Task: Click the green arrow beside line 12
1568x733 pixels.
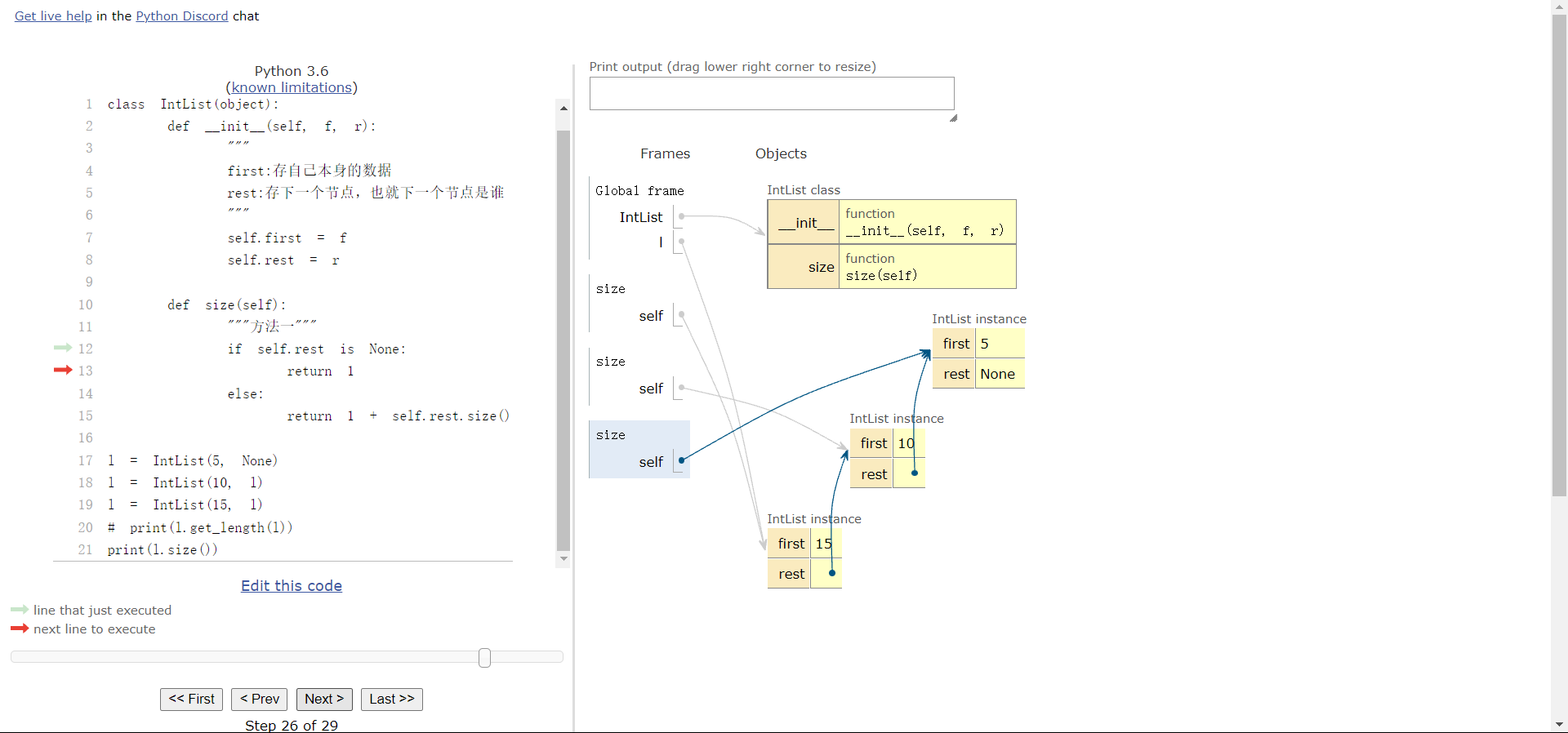Action: pos(63,348)
